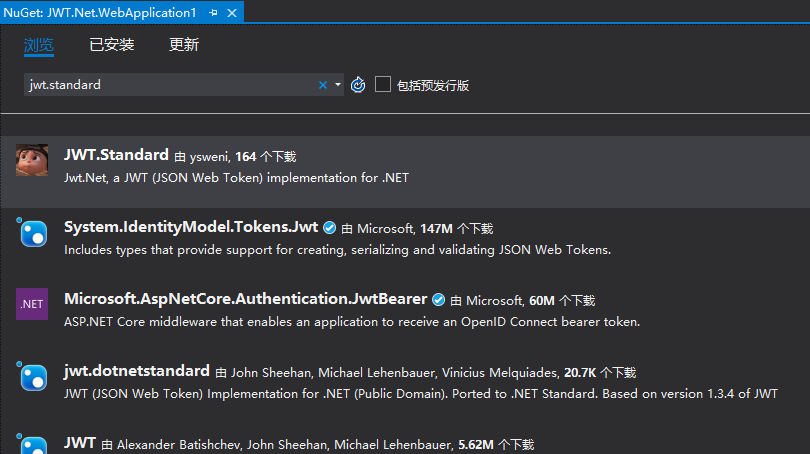Click the JWT.Standard package avatar icon
810x454 pixels.
(32, 160)
